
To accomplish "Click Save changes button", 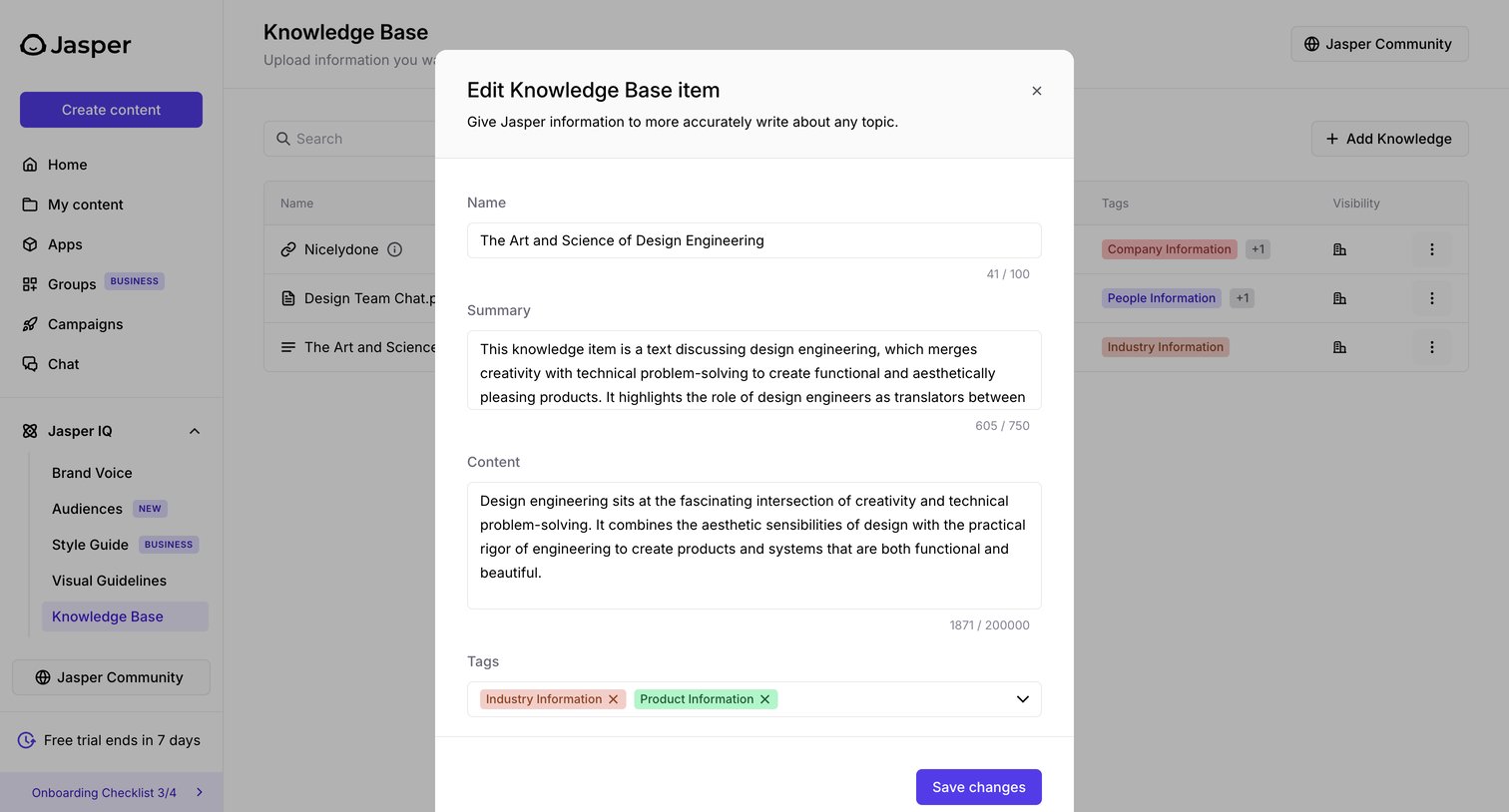I will click(979, 787).
